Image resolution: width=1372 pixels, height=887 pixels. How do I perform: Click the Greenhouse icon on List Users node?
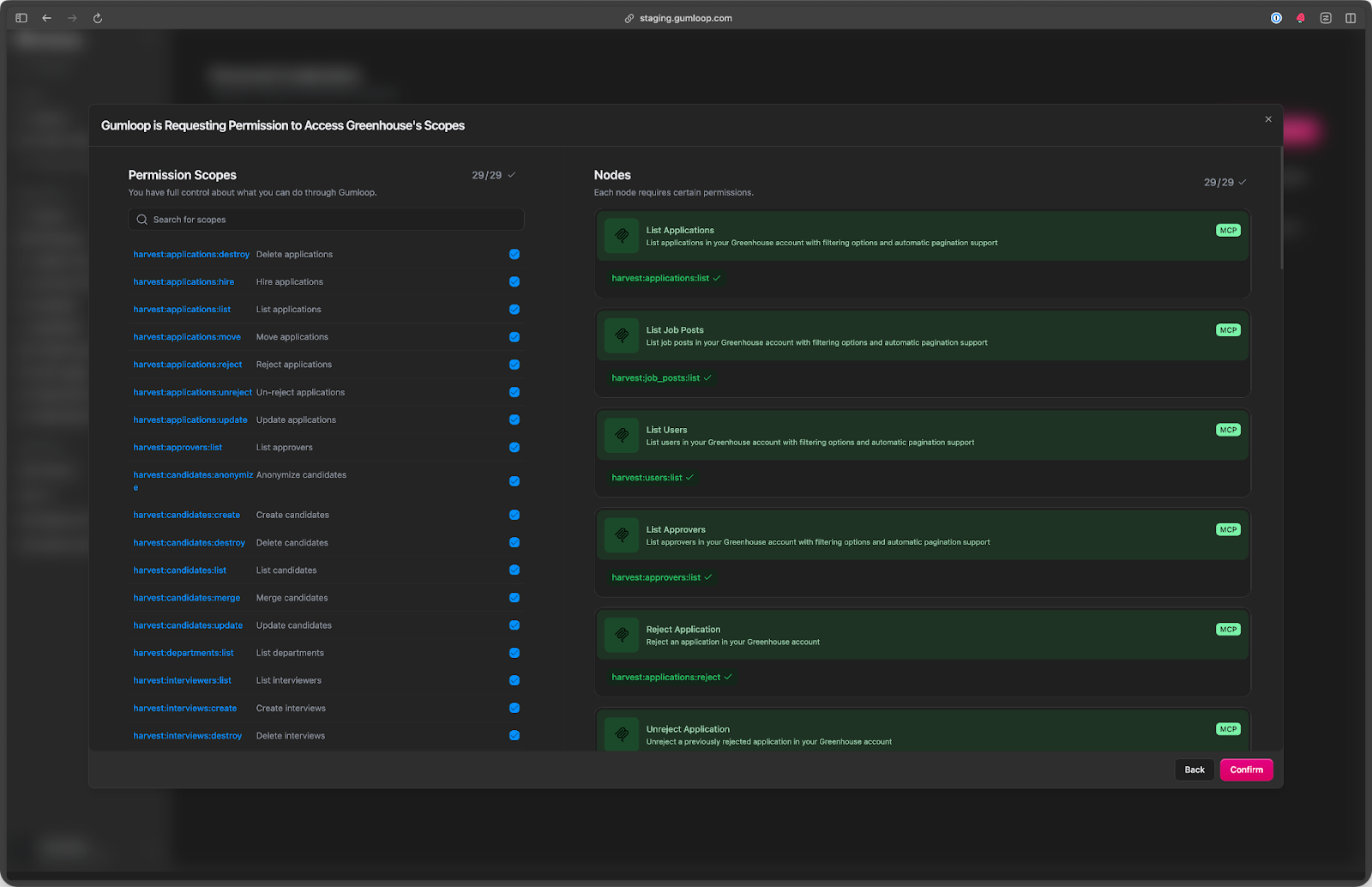(x=622, y=436)
